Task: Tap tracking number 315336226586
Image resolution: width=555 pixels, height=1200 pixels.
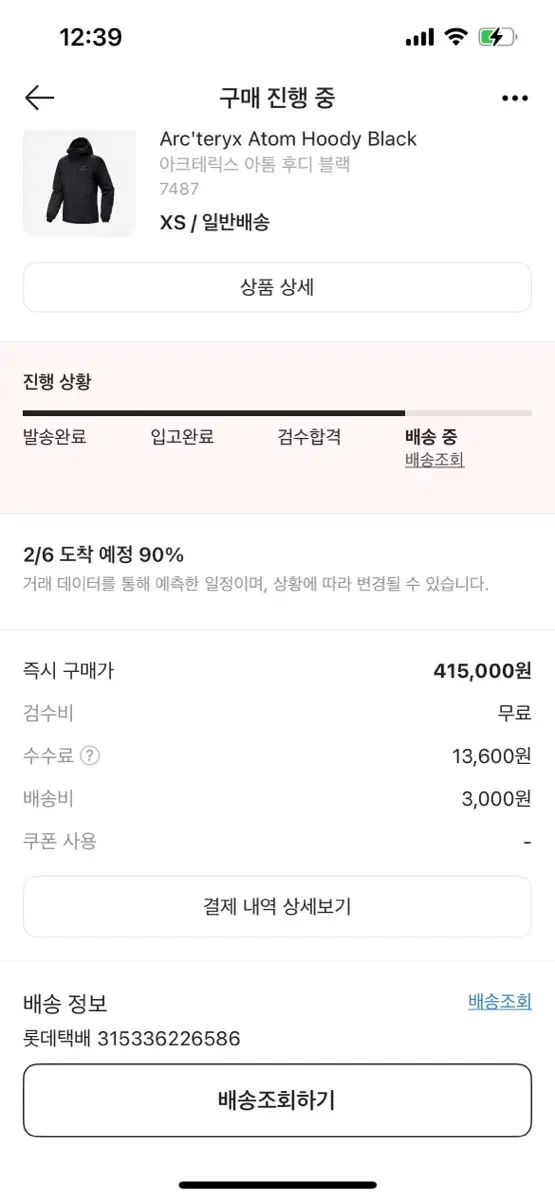Action: [x=169, y=1038]
